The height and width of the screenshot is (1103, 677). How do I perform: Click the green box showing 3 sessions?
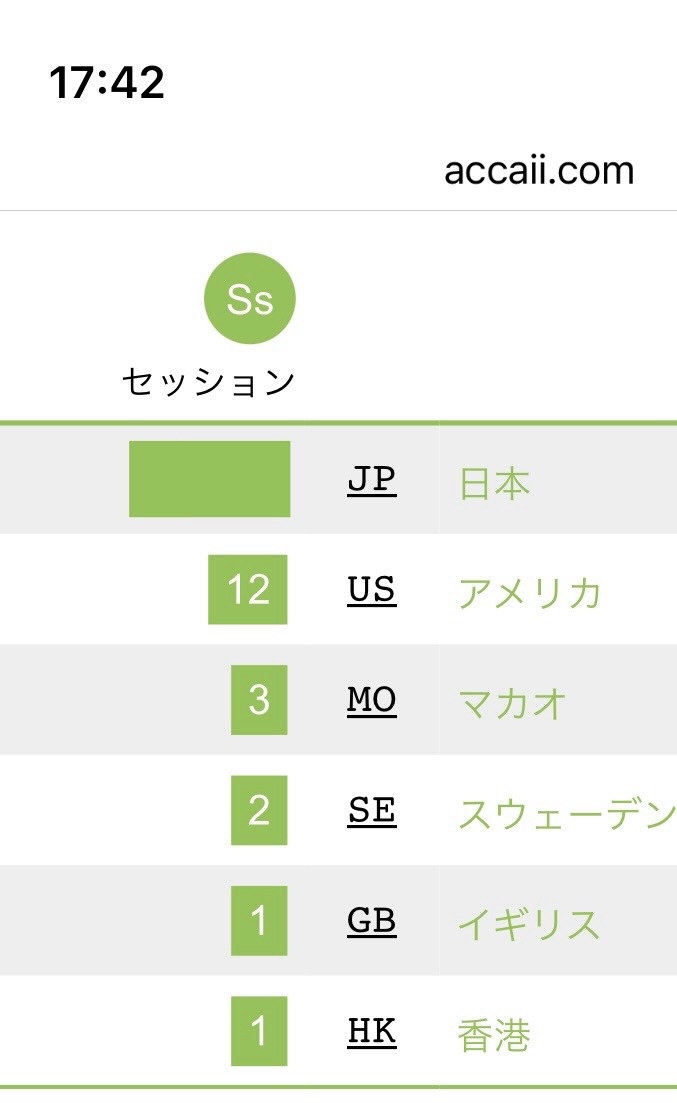pyautogui.click(x=259, y=700)
